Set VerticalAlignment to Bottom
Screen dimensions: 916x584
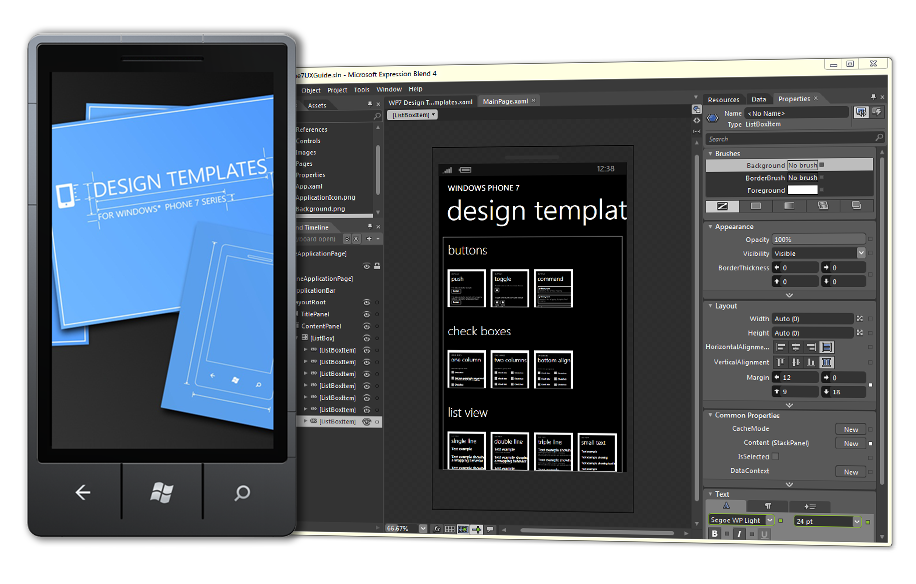pyautogui.click(x=811, y=362)
